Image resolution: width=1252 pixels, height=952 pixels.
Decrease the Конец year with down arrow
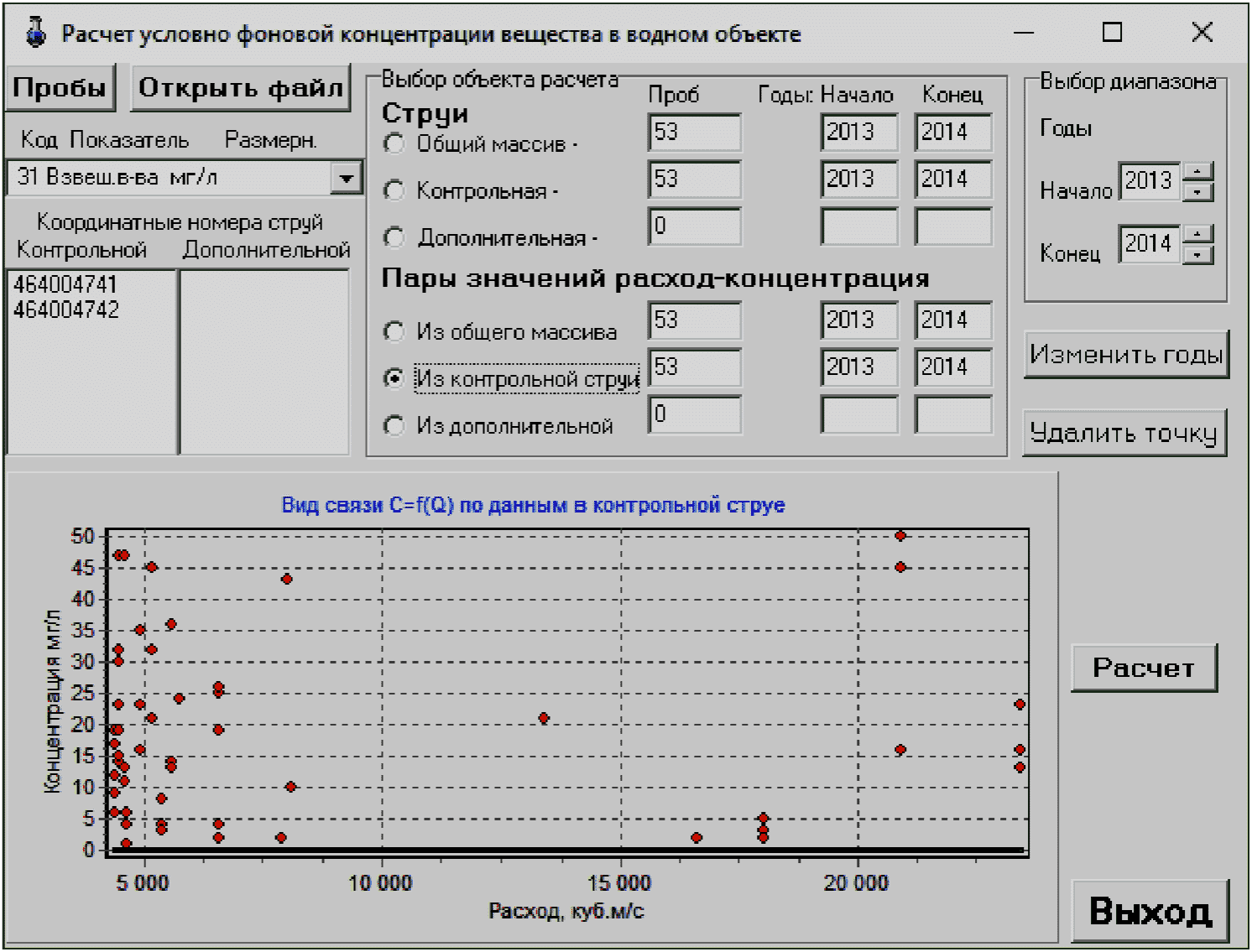coord(1198,254)
